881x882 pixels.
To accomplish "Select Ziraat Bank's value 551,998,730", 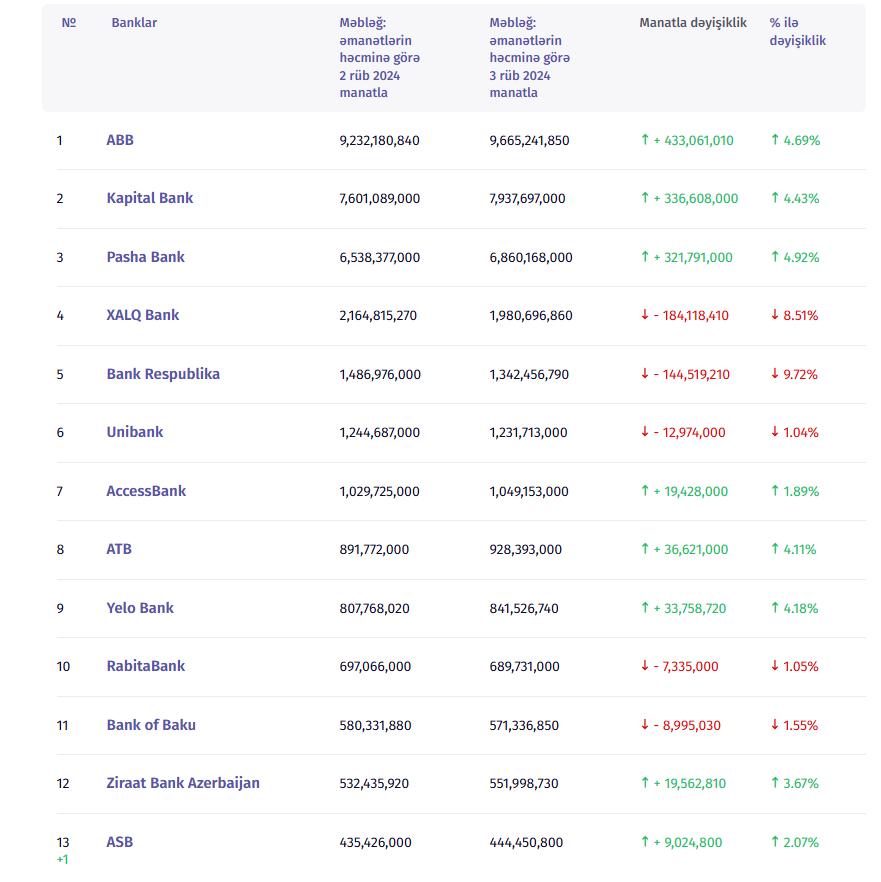I will click(x=524, y=784).
